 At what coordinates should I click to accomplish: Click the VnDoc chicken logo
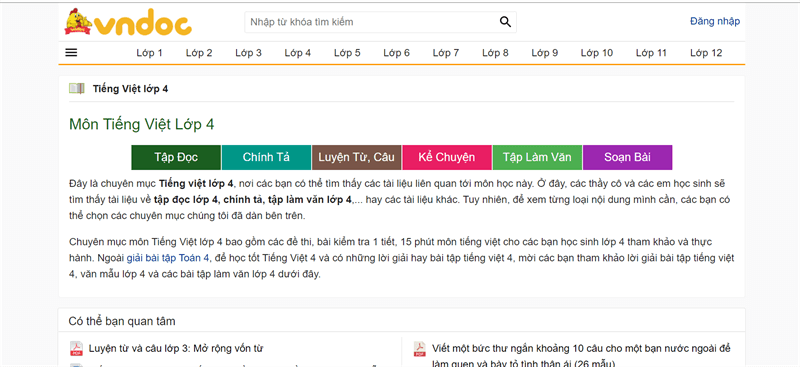(128, 22)
